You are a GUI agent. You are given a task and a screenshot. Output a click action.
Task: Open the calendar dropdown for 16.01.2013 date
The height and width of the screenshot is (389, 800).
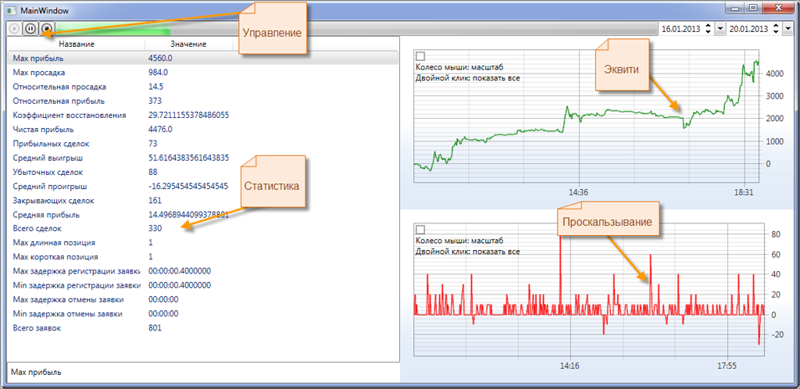719,29
